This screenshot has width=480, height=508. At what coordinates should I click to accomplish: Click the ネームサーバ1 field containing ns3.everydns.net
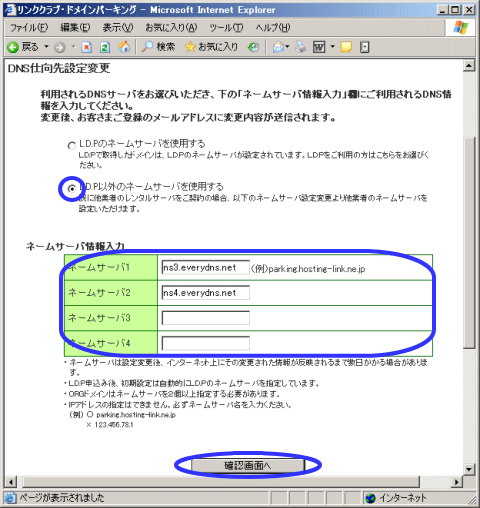[206, 267]
